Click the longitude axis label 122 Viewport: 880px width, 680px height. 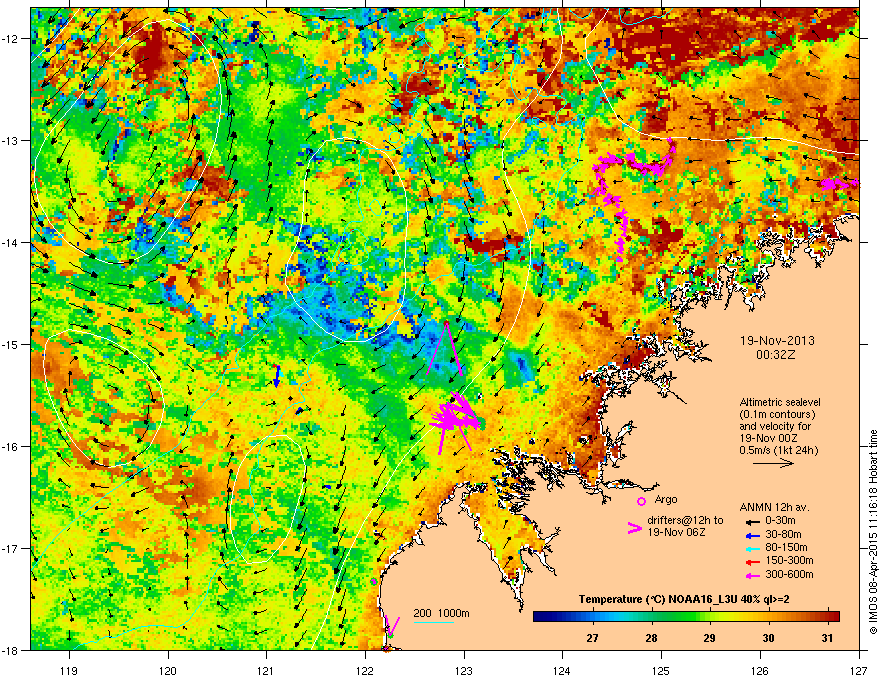[365, 670]
